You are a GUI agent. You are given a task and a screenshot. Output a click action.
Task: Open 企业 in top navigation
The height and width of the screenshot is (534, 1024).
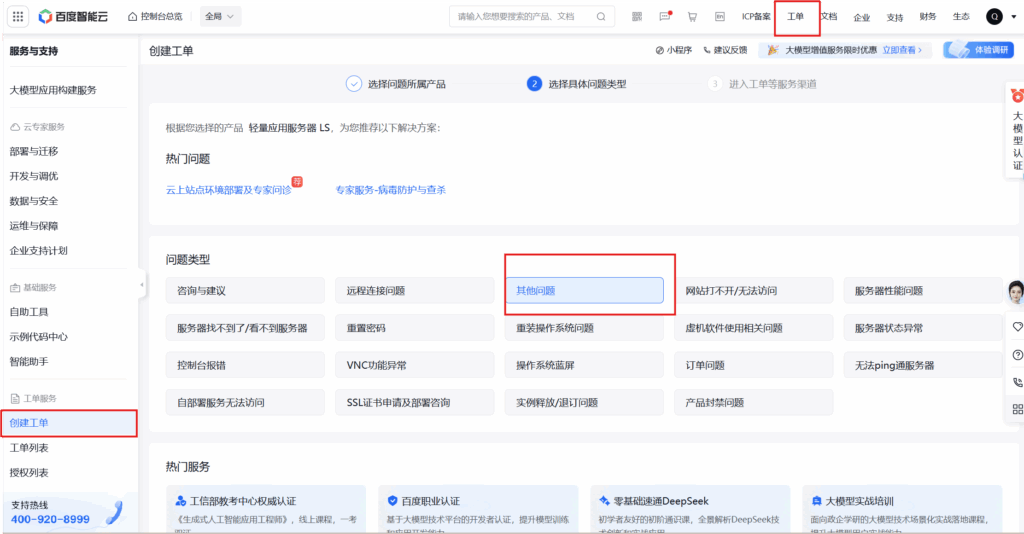coord(862,18)
